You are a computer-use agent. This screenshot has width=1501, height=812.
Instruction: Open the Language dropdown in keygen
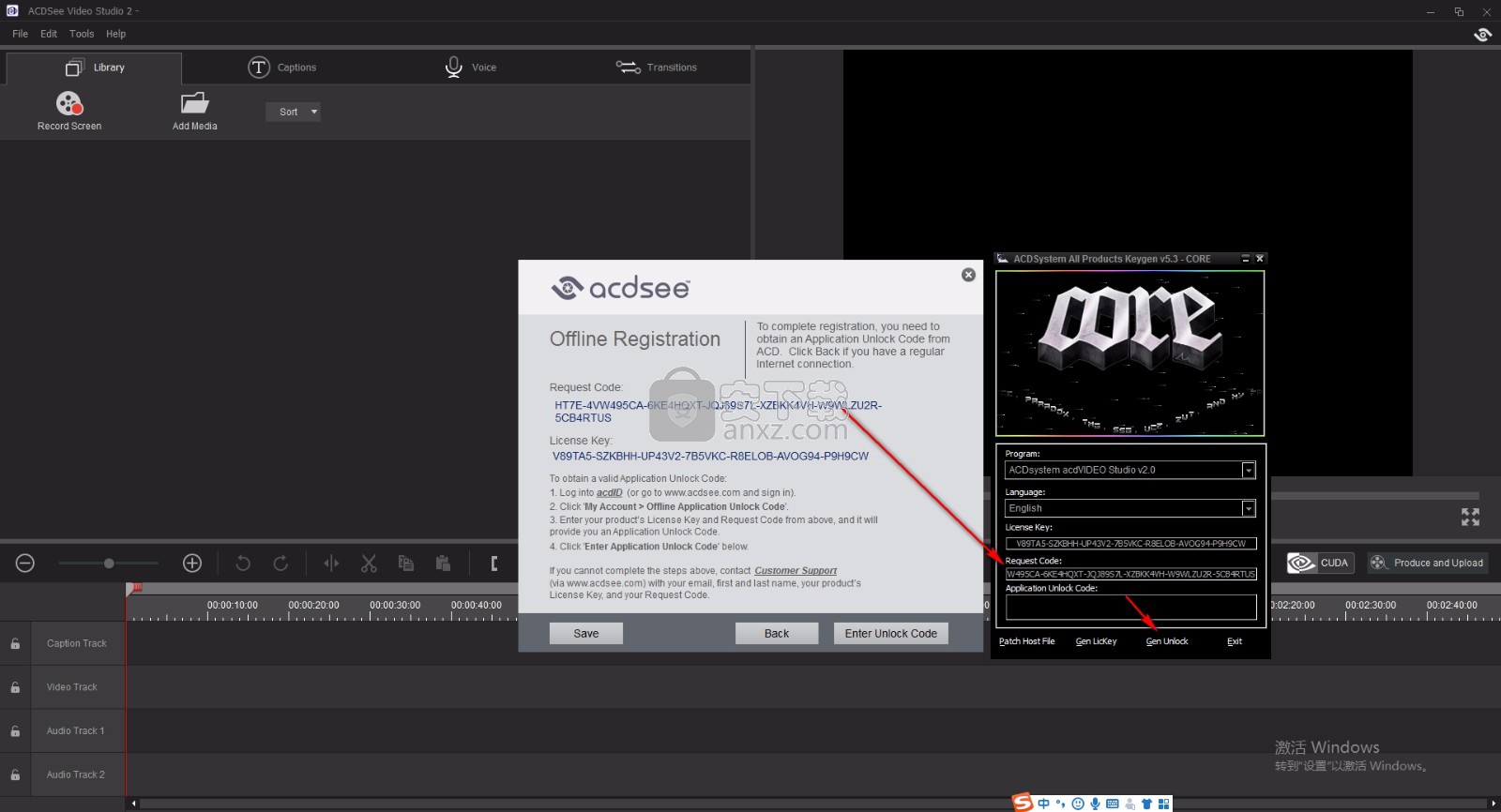pyautogui.click(x=1248, y=508)
